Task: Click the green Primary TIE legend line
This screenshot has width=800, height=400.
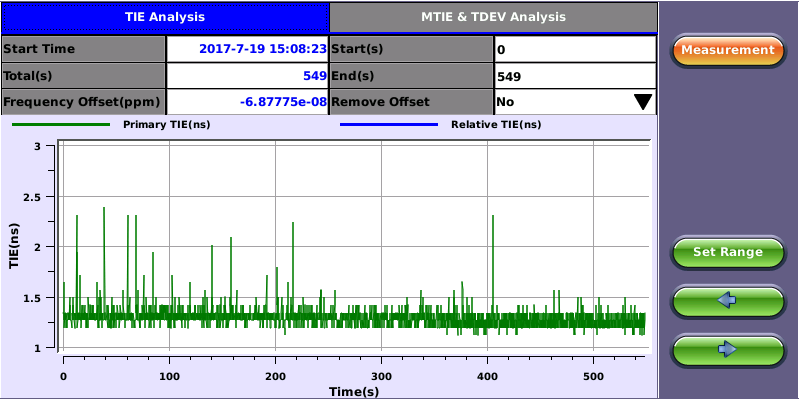Action: pyautogui.click(x=60, y=124)
